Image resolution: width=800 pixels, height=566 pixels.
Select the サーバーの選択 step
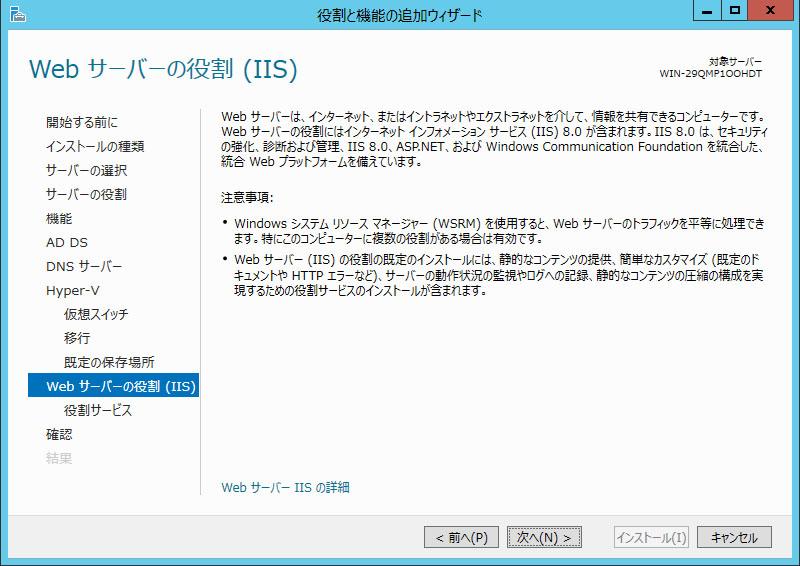[x=86, y=170]
